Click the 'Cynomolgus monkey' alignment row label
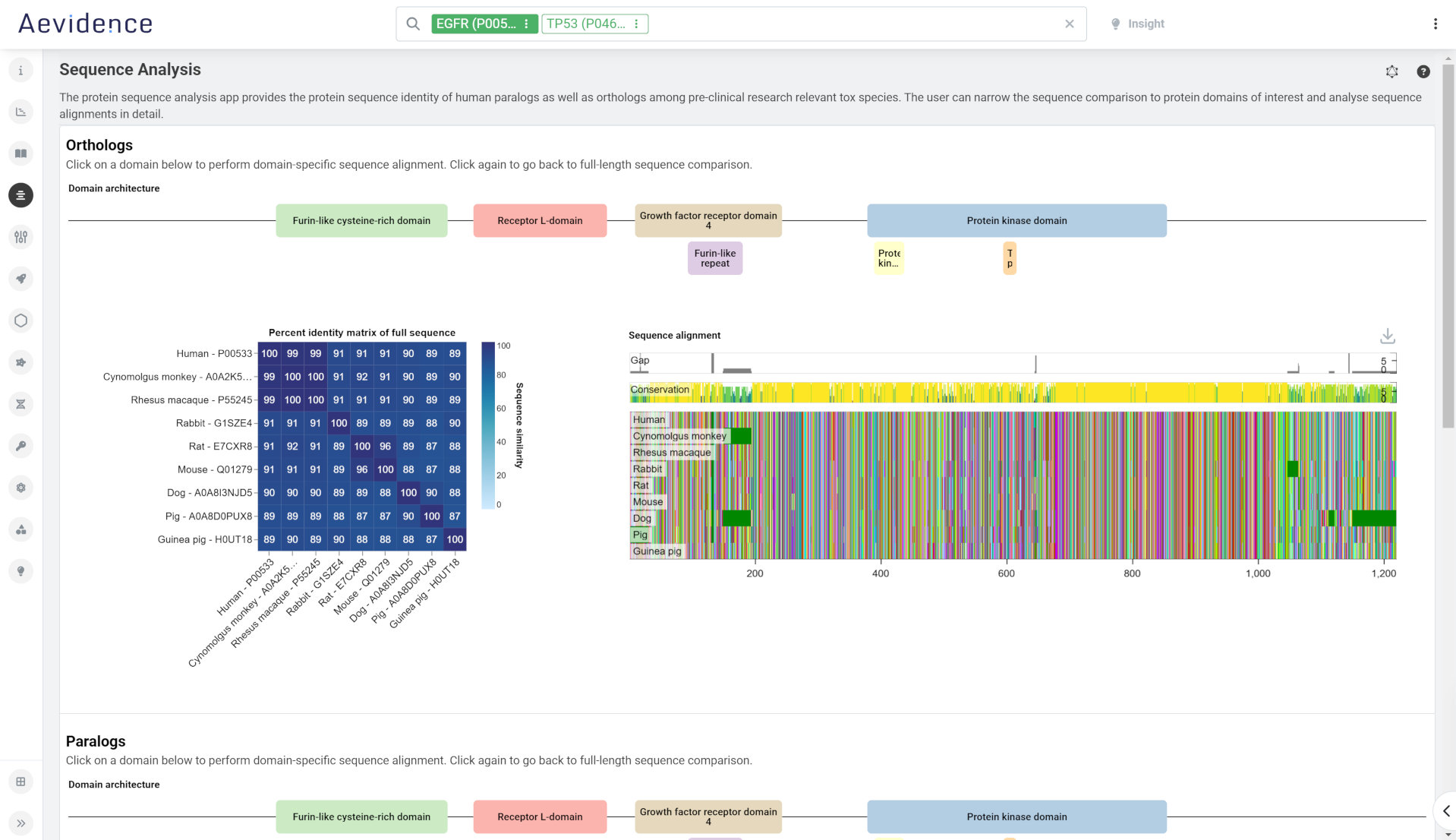Screen dimensions: 1456x840 coord(679,437)
